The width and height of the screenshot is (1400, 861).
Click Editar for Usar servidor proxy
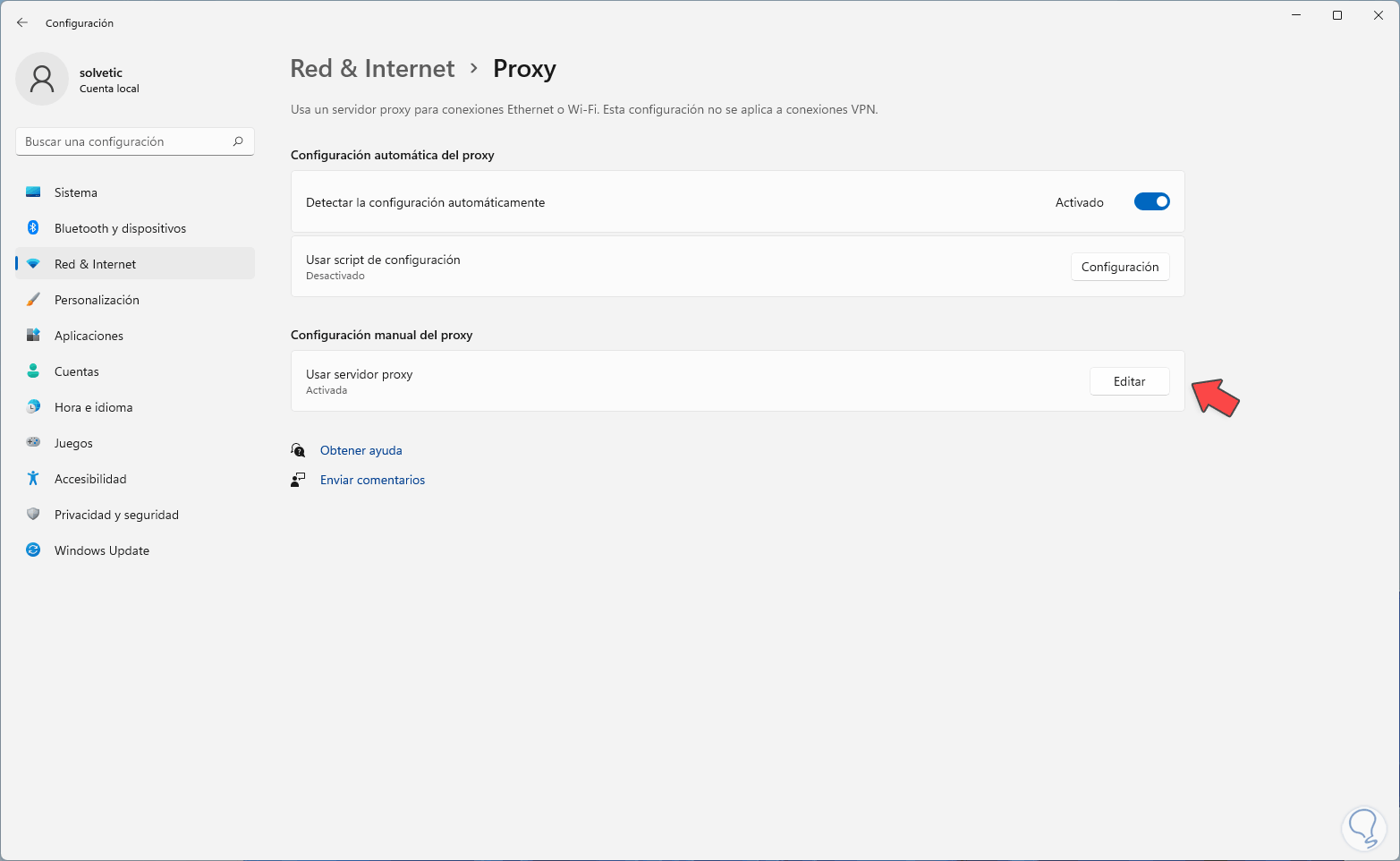(1129, 381)
